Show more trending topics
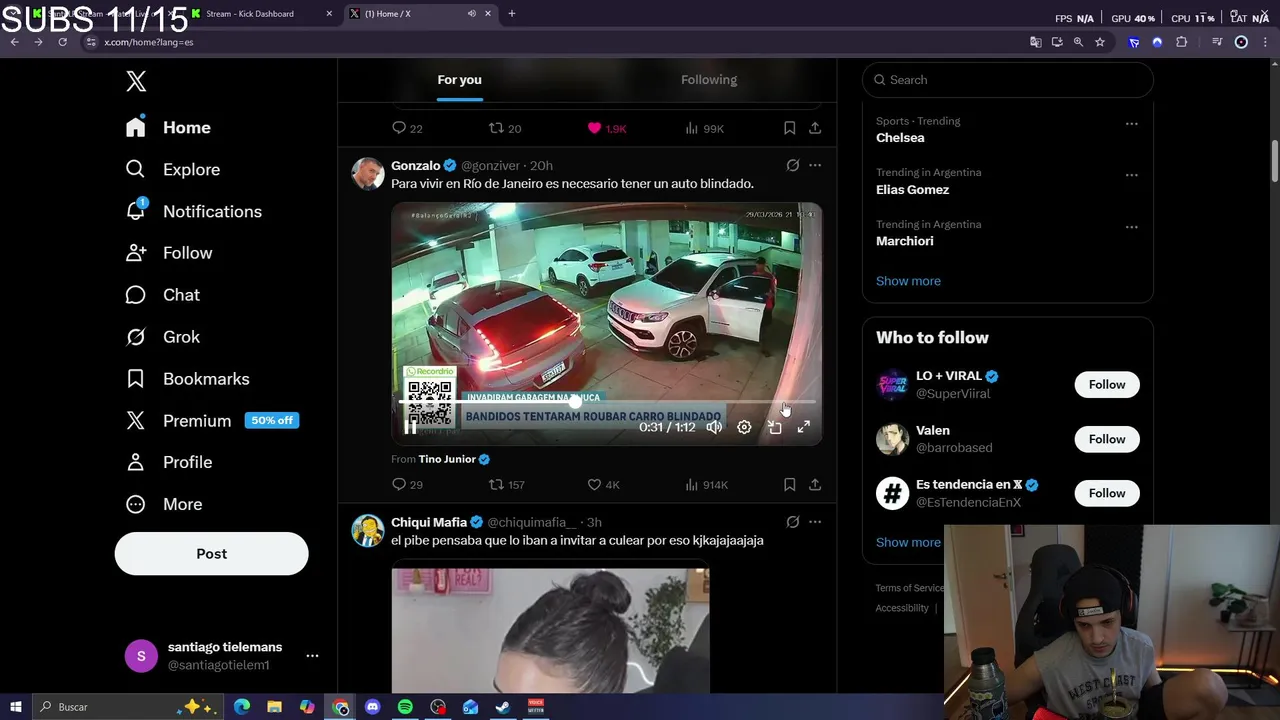 pos(908,281)
